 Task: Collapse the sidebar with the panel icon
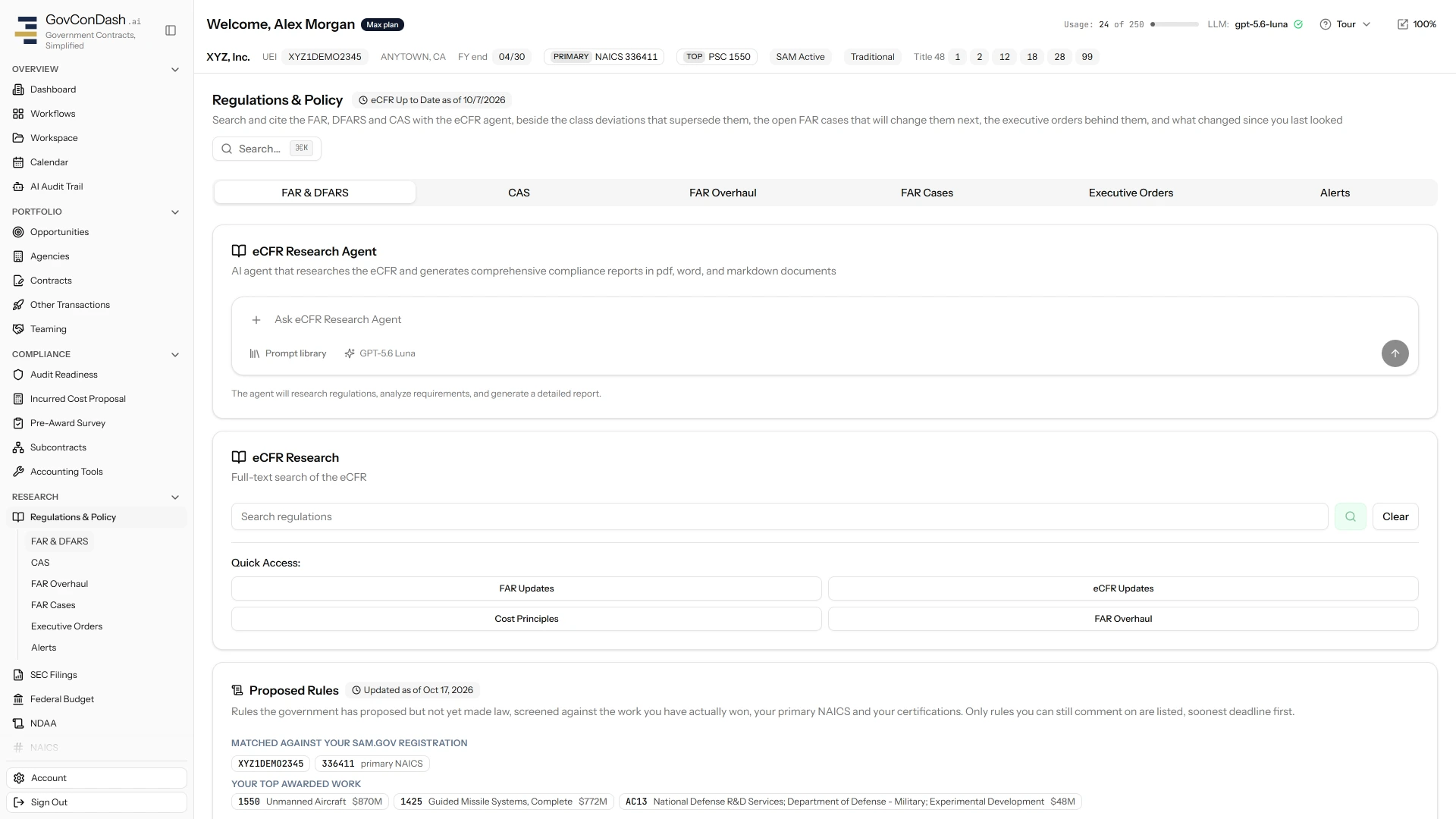[x=171, y=30]
